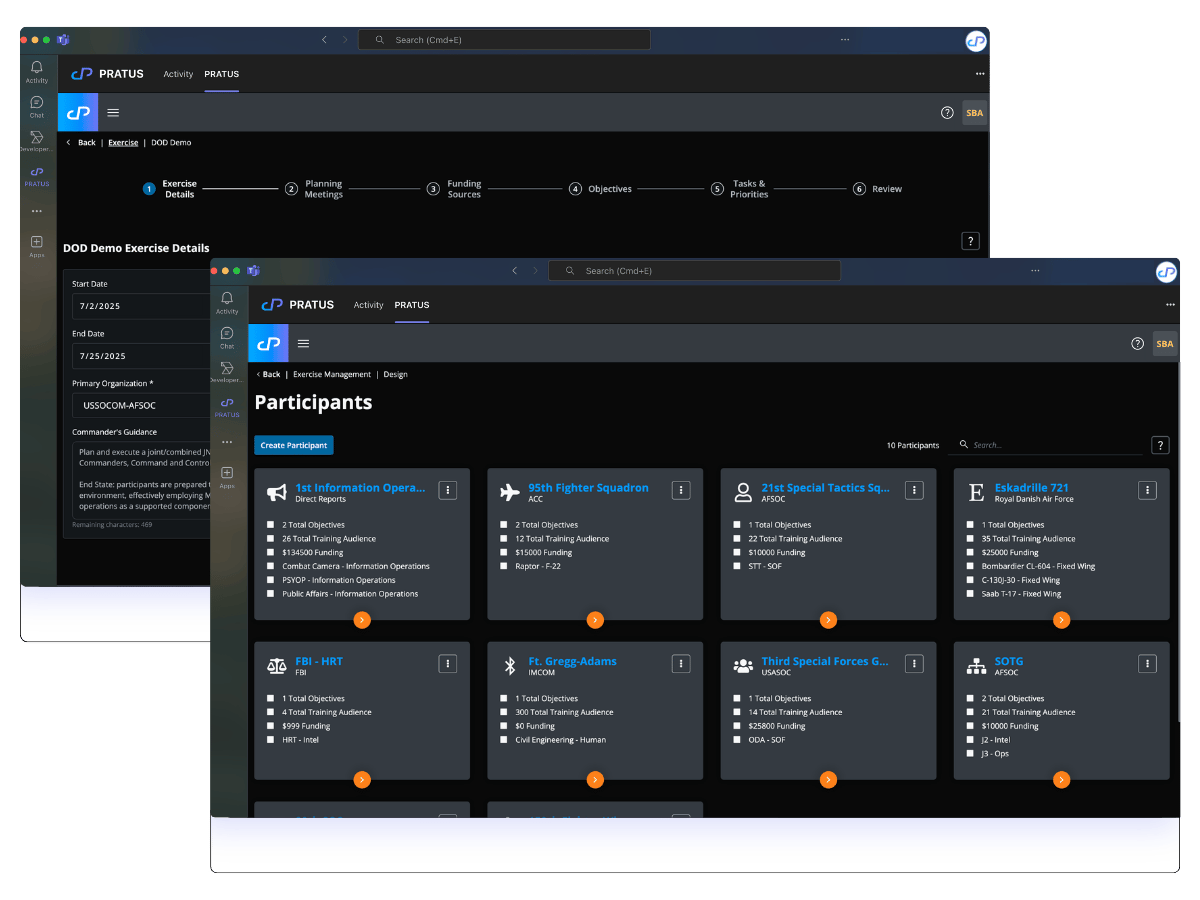The image size is (1200, 900).
Task: Click the Create Participant button
Action: (293, 444)
